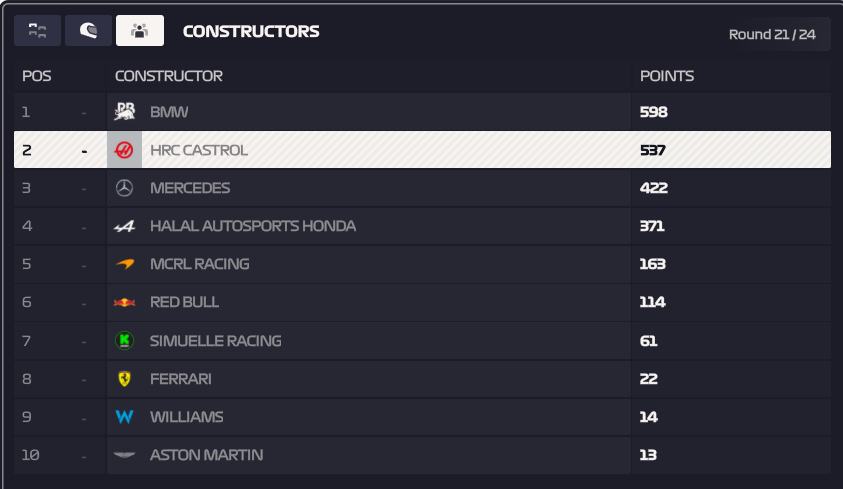
Task: Click the Simuelle Racing green logo
Action: (x=124, y=340)
